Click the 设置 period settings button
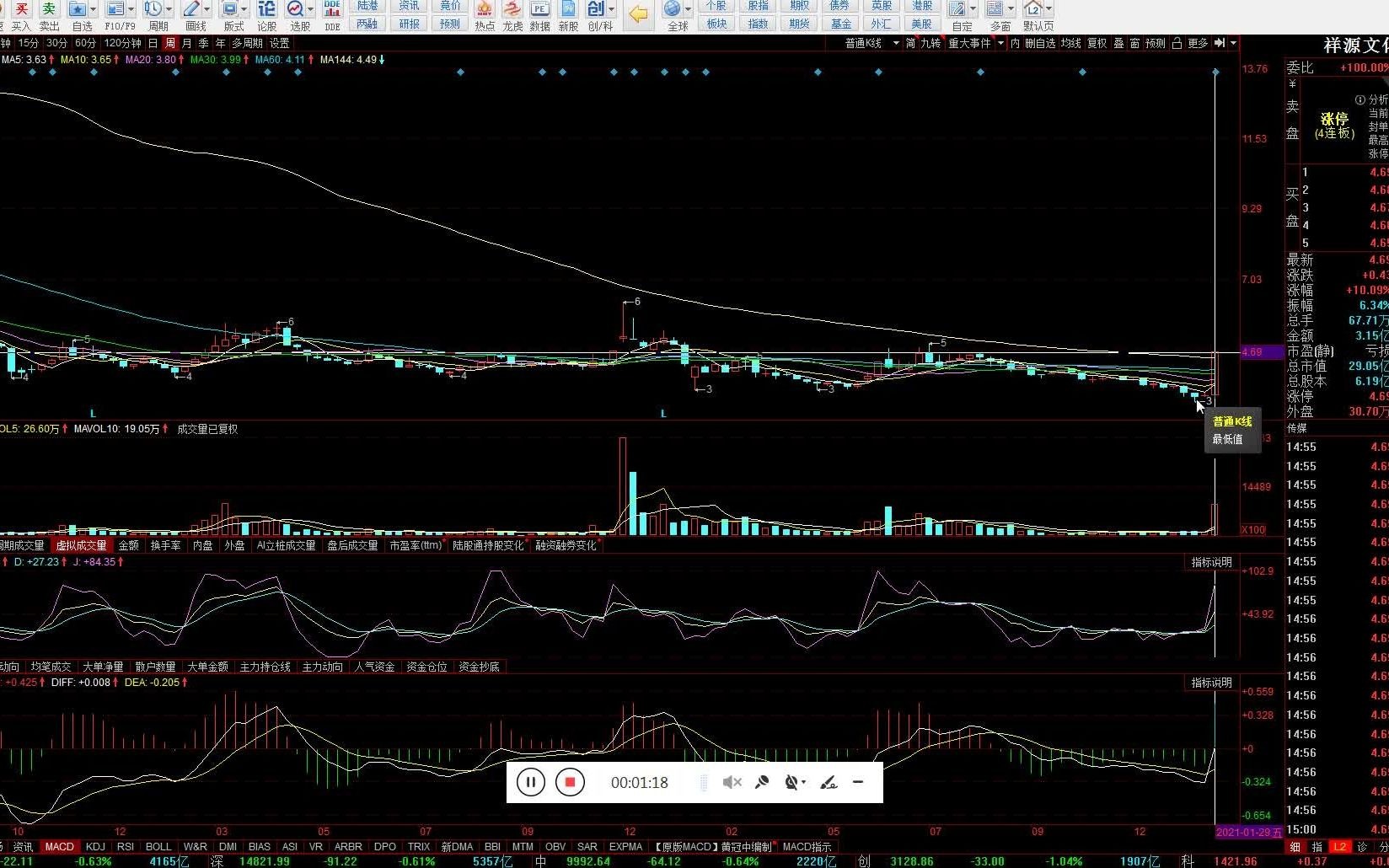Screen dimensions: 1389x868 pyautogui.click(x=279, y=43)
